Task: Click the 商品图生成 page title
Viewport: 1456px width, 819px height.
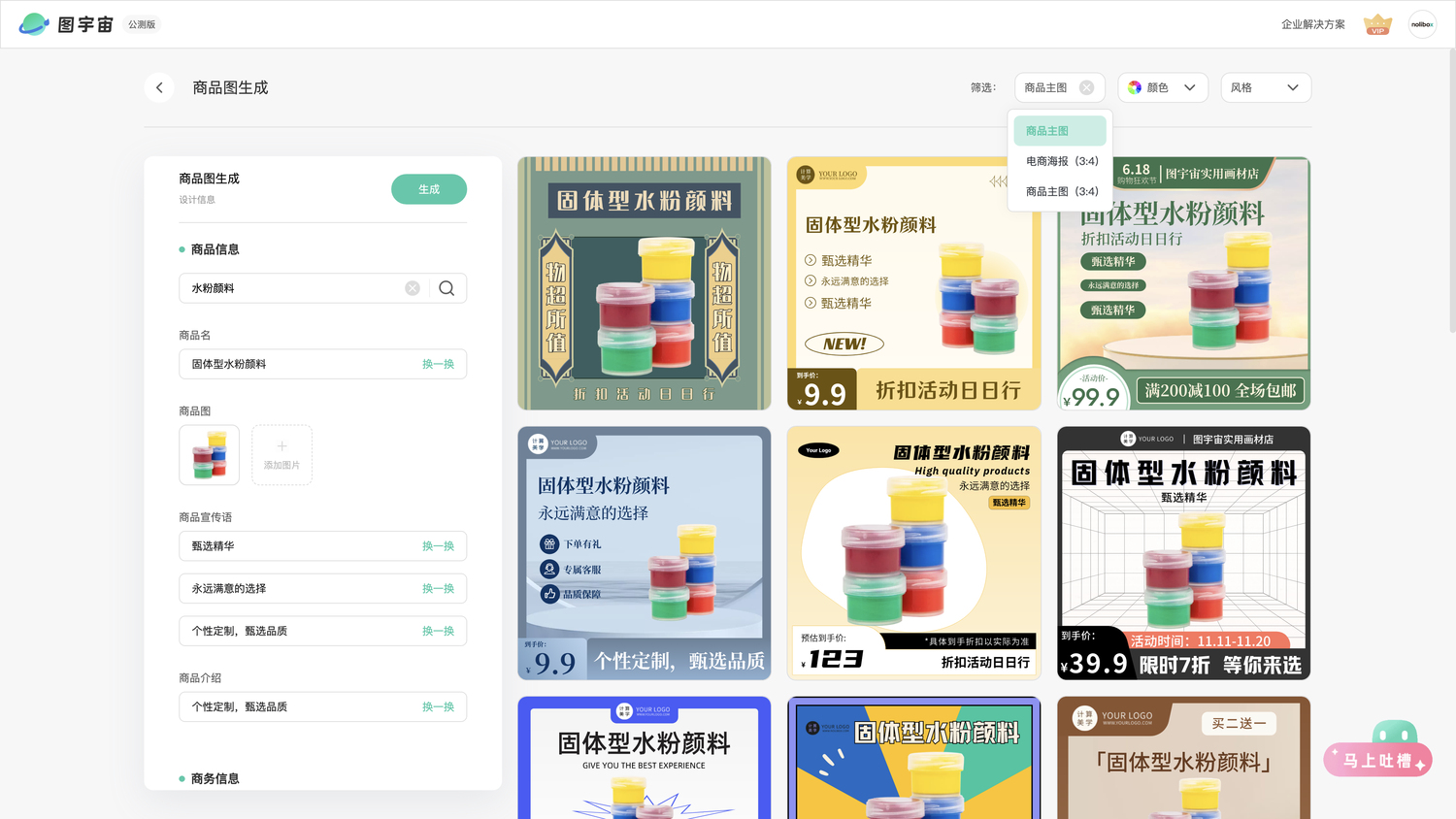Action: 230,87
